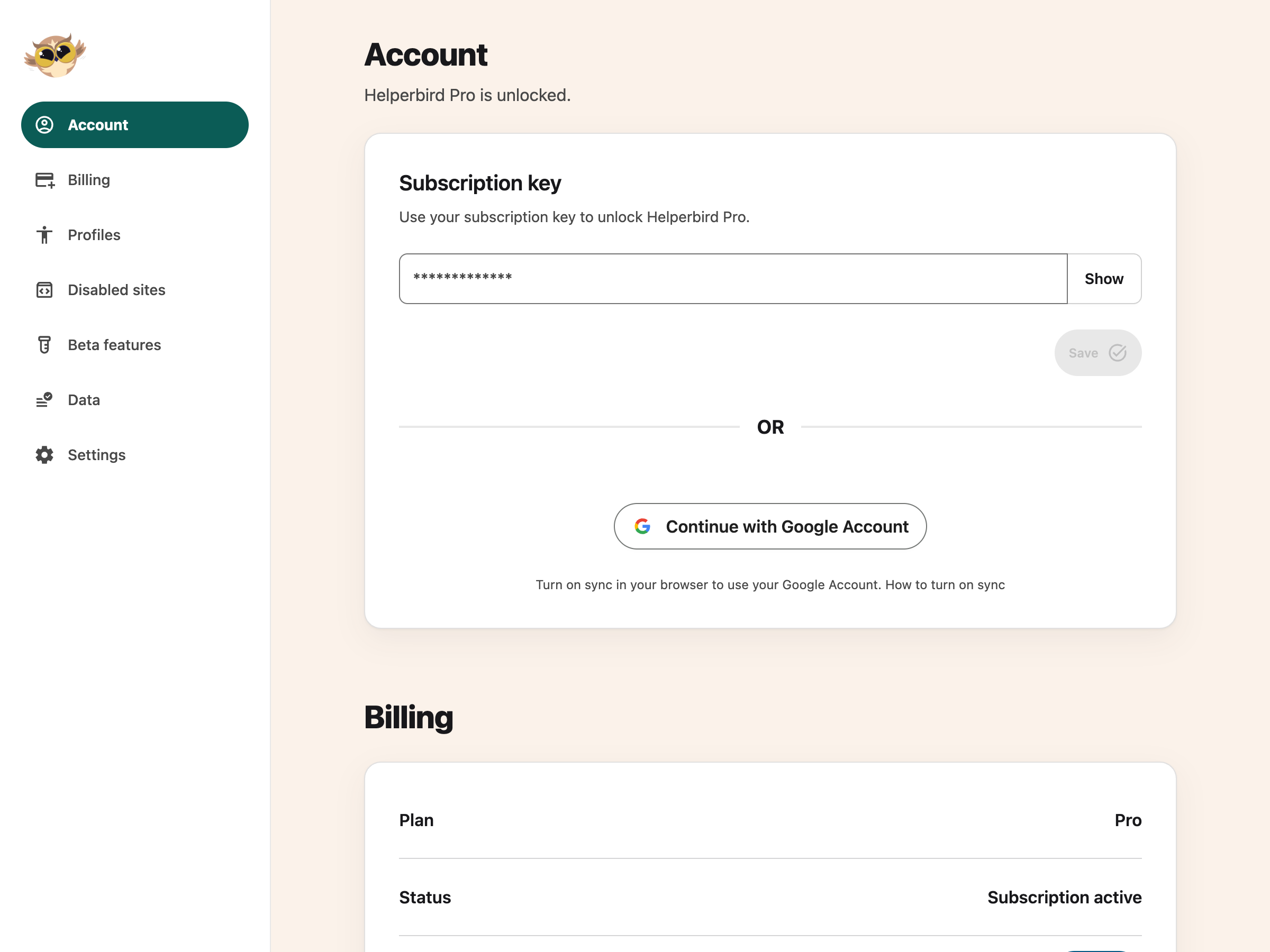Click the Save checkmark icon
The image size is (1270, 952).
click(x=1117, y=353)
